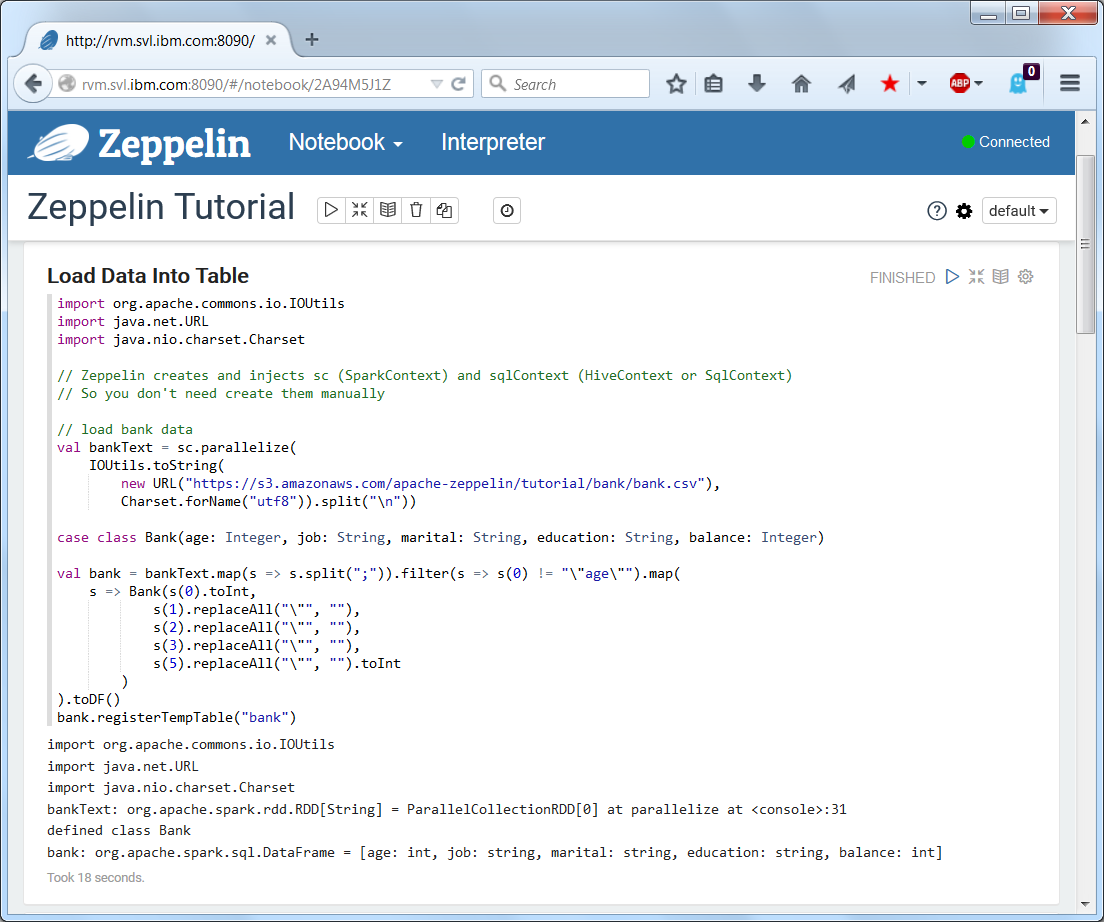The image size is (1104, 922).
Task: Click the browser Search input field
Action: coord(565,84)
